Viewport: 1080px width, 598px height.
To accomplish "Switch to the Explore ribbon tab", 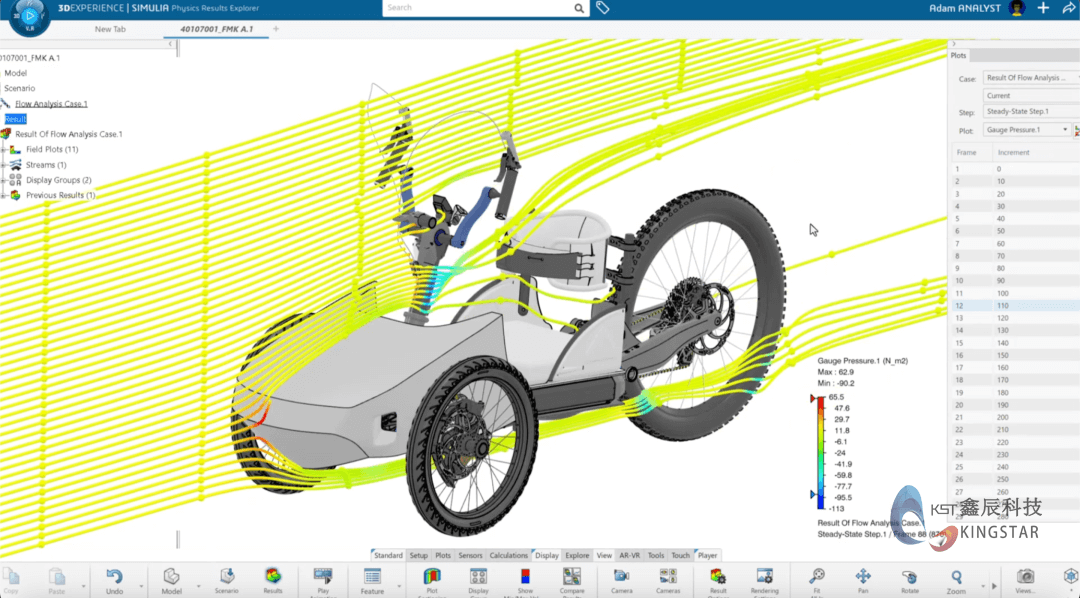I will [578, 555].
